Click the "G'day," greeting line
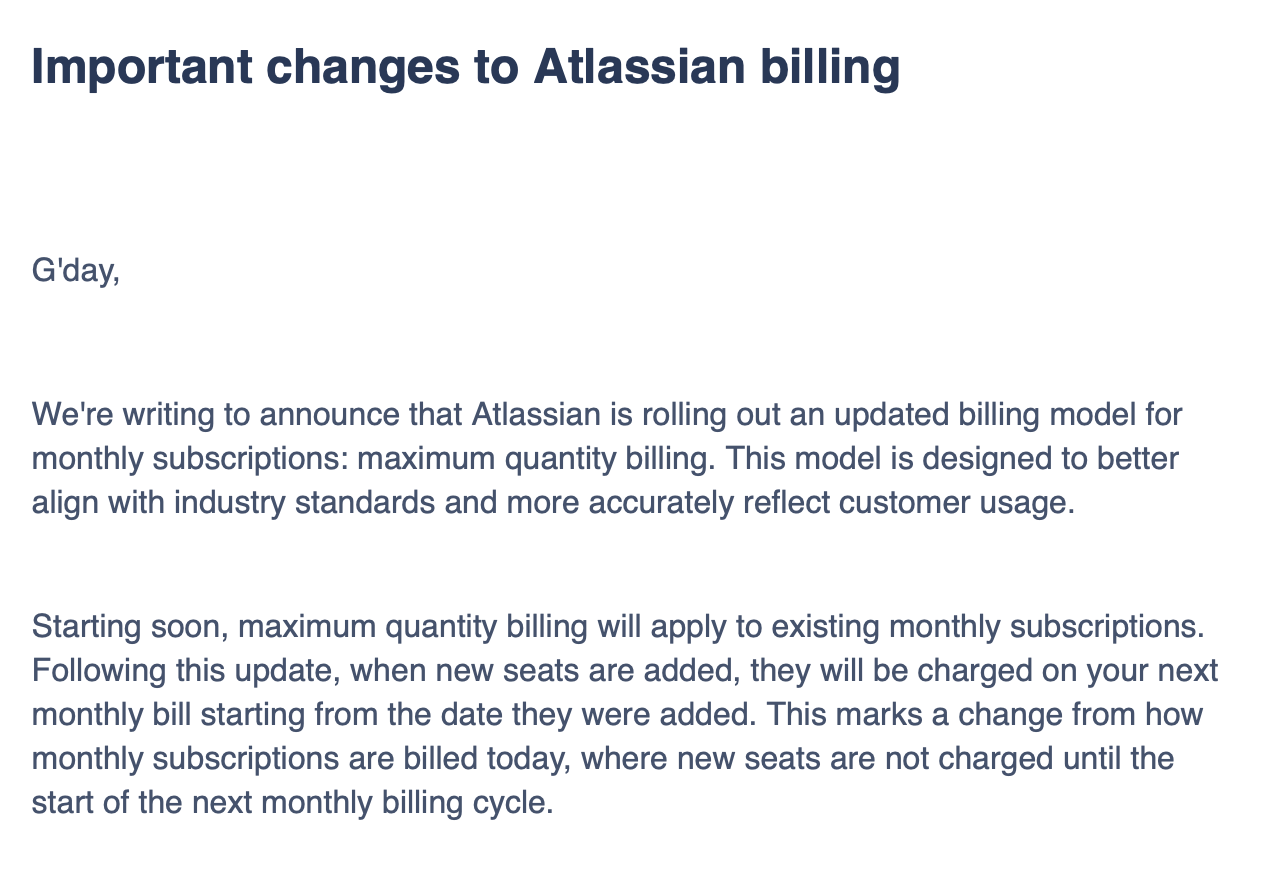1280x870 pixels. (76, 271)
